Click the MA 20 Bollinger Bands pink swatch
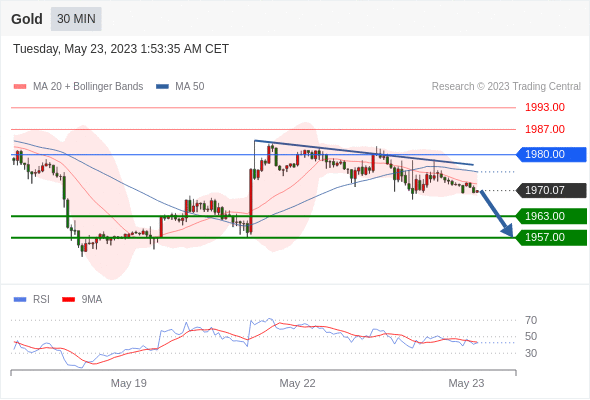Image resolution: width=590 pixels, height=400 pixels. 20,87
